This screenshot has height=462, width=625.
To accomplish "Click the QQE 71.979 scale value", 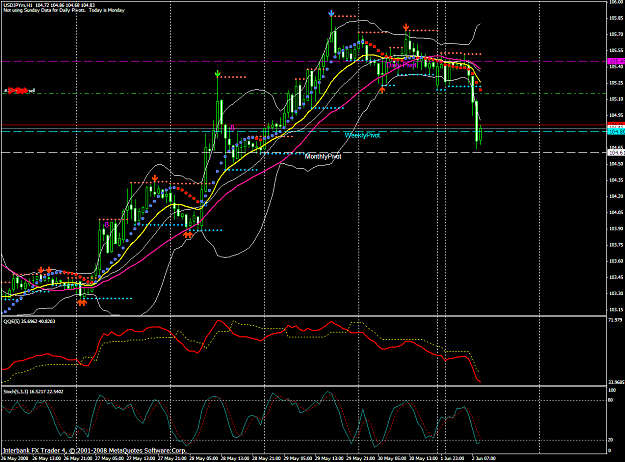I will (615, 320).
